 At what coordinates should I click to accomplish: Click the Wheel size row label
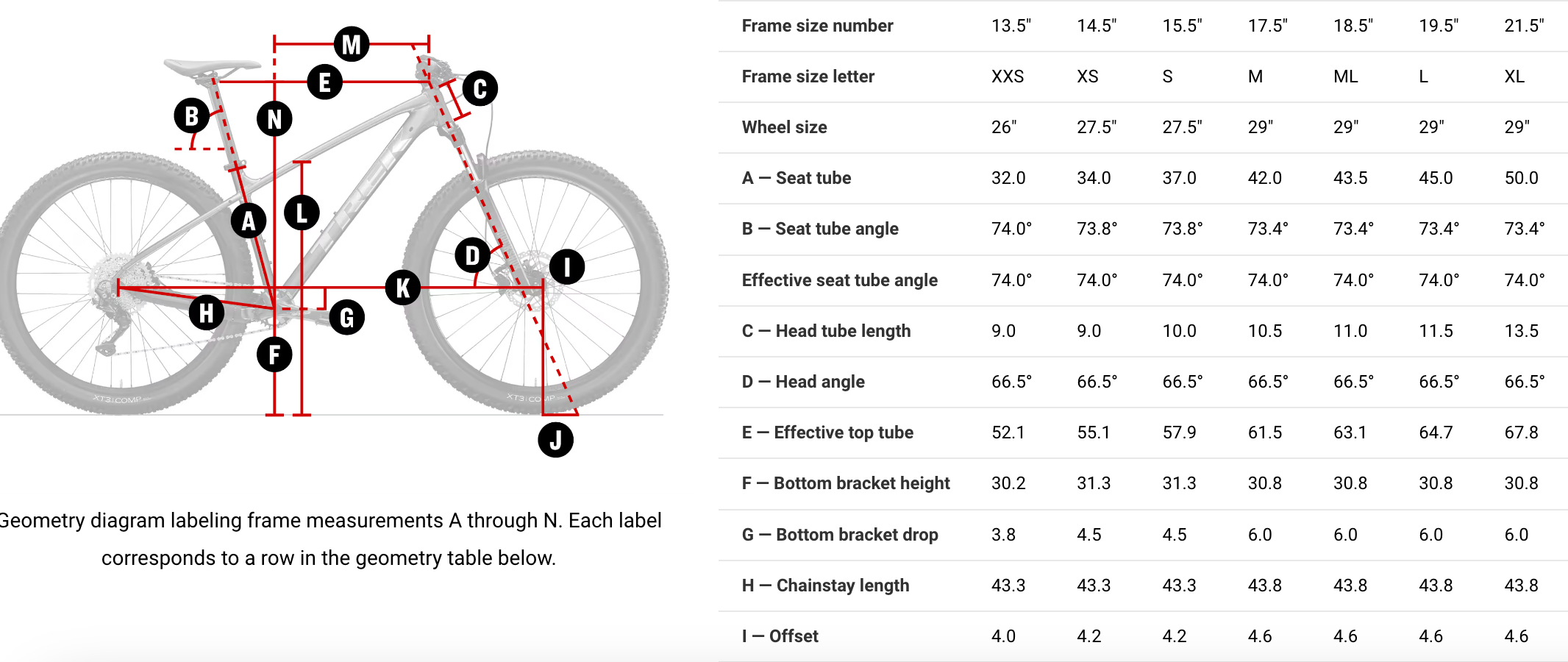point(784,127)
